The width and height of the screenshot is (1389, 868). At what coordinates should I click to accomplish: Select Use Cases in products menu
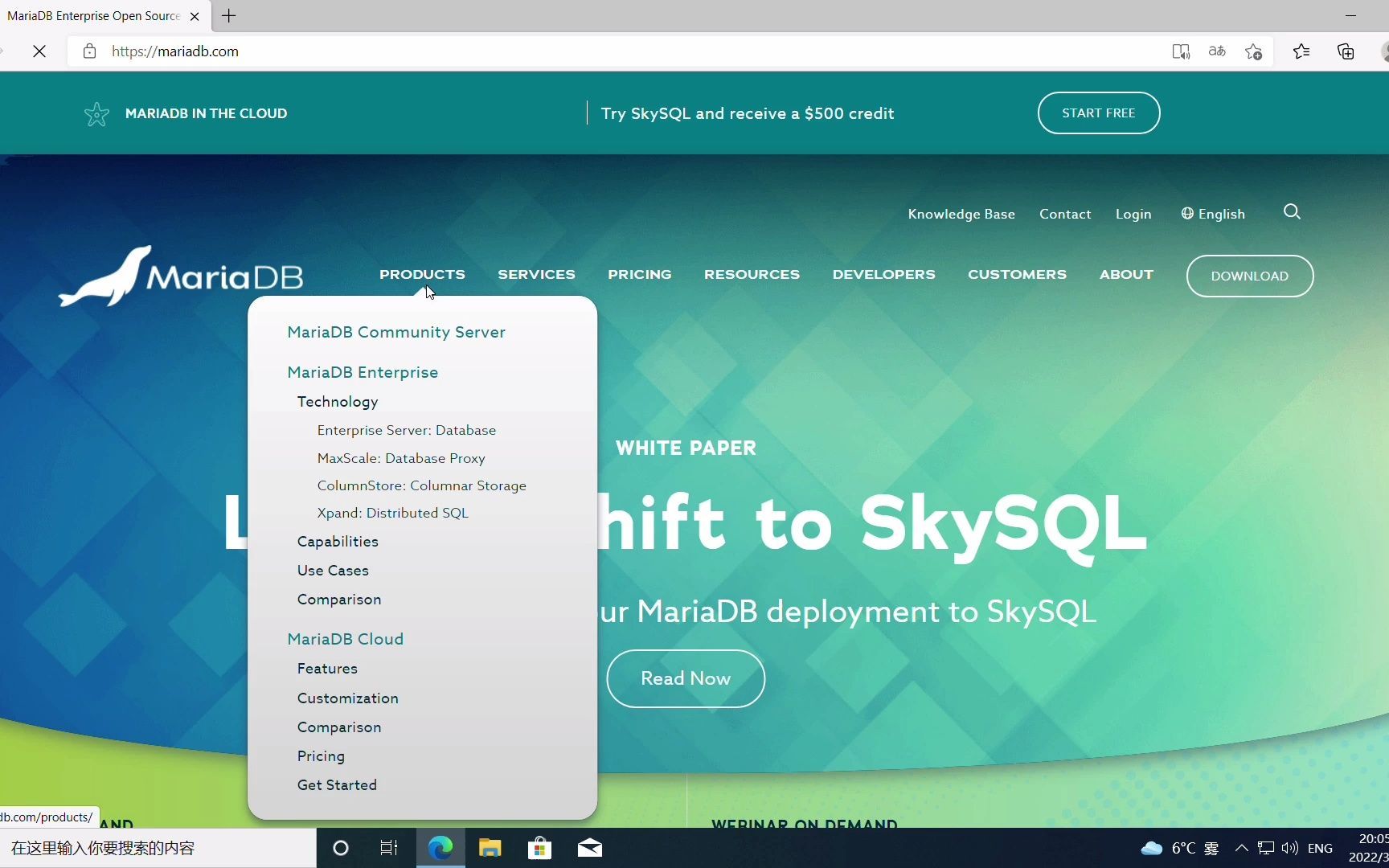(333, 571)
